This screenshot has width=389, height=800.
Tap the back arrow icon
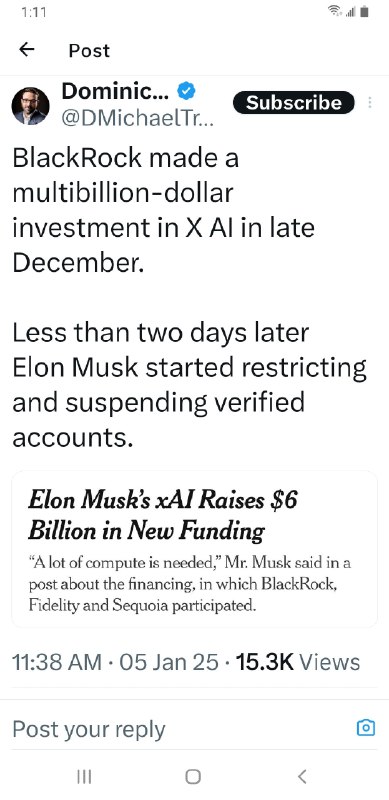27,49
